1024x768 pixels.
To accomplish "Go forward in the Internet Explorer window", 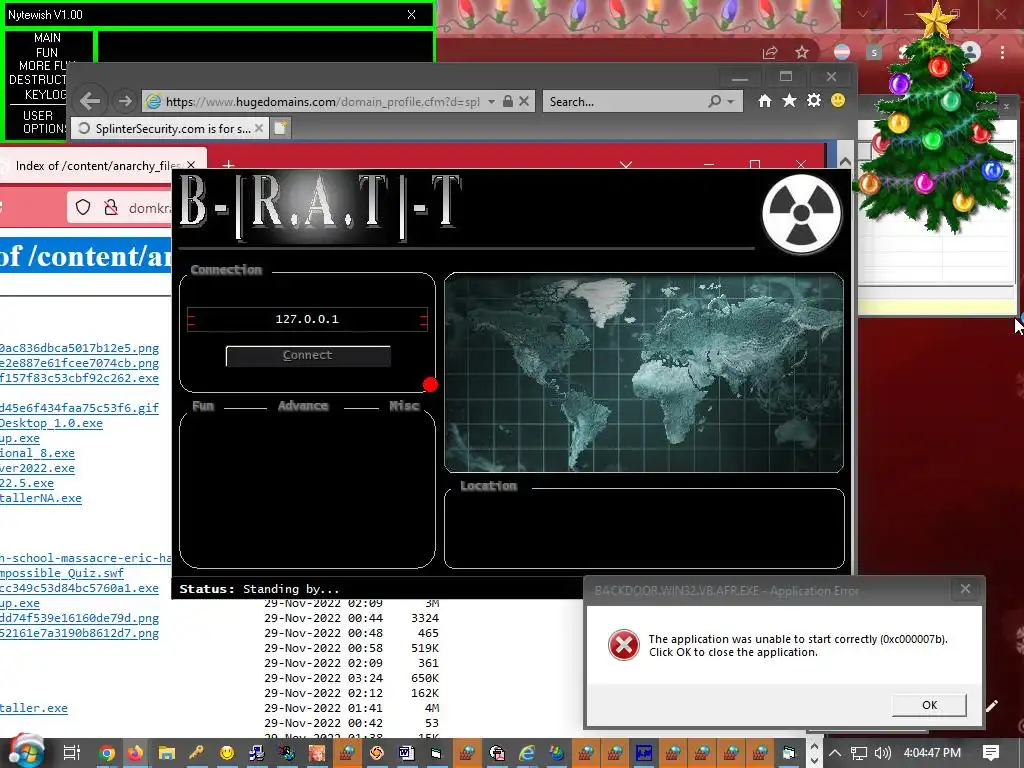I will coord(124,101).
